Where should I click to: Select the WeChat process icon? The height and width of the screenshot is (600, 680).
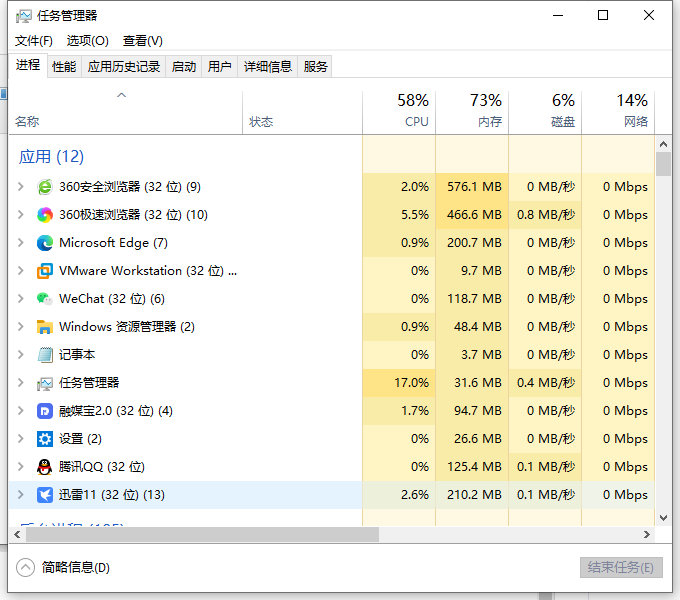point(45,299)
